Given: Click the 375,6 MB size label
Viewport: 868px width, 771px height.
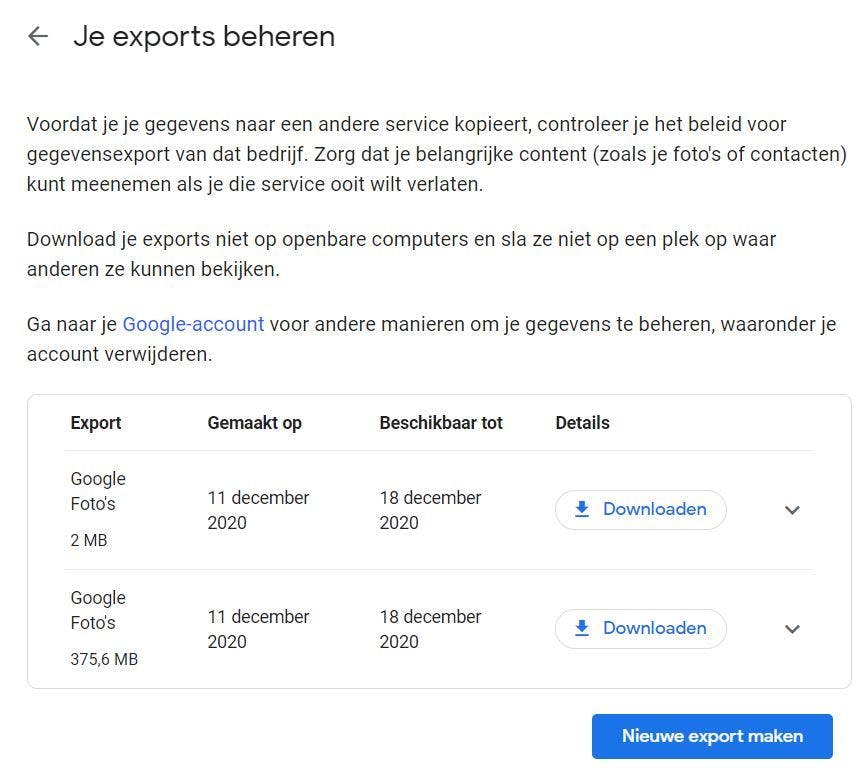Looking at the screenshot, I should [x=104, y=659].
